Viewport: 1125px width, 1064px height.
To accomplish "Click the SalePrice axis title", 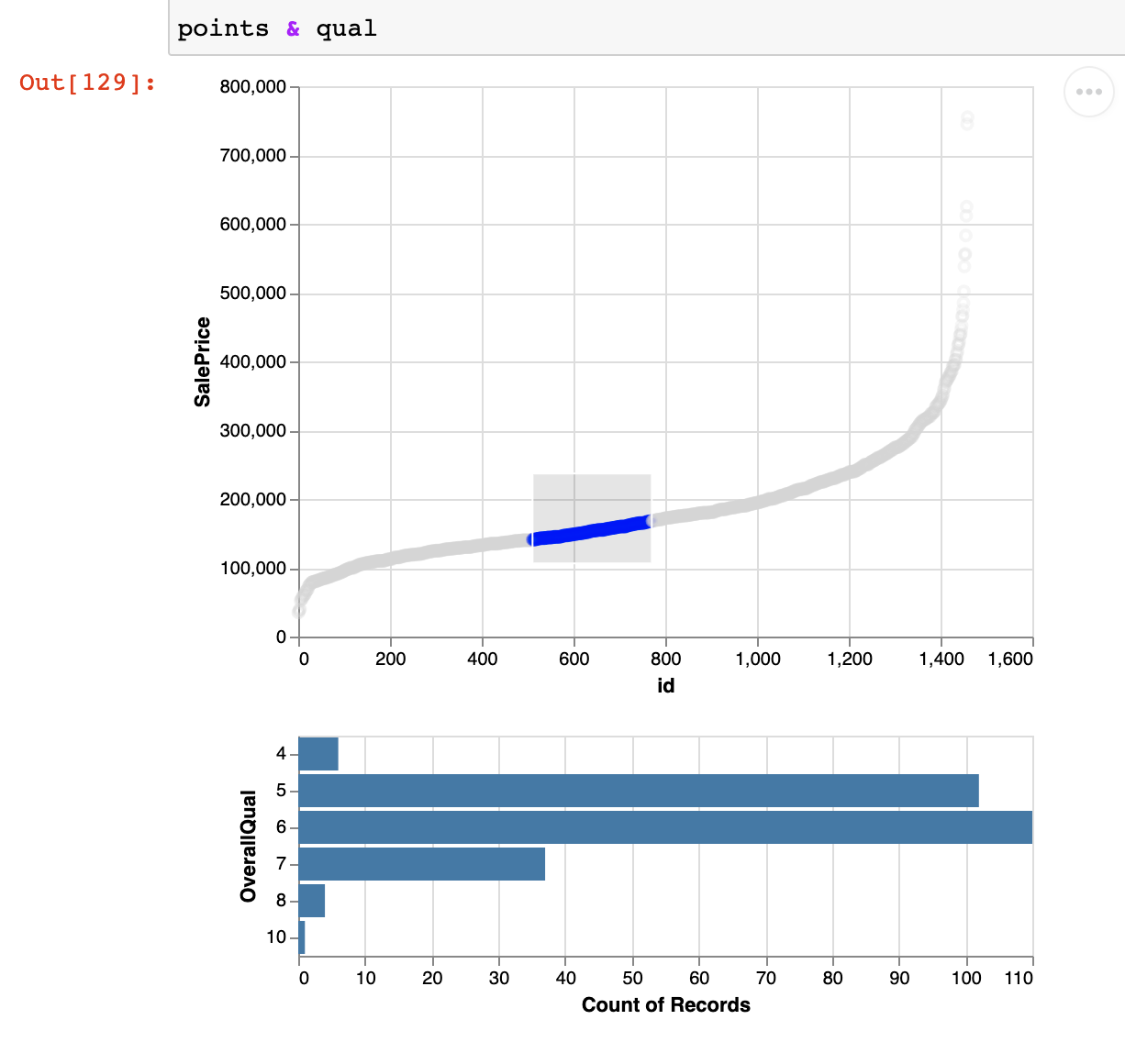I will (203, 361).
